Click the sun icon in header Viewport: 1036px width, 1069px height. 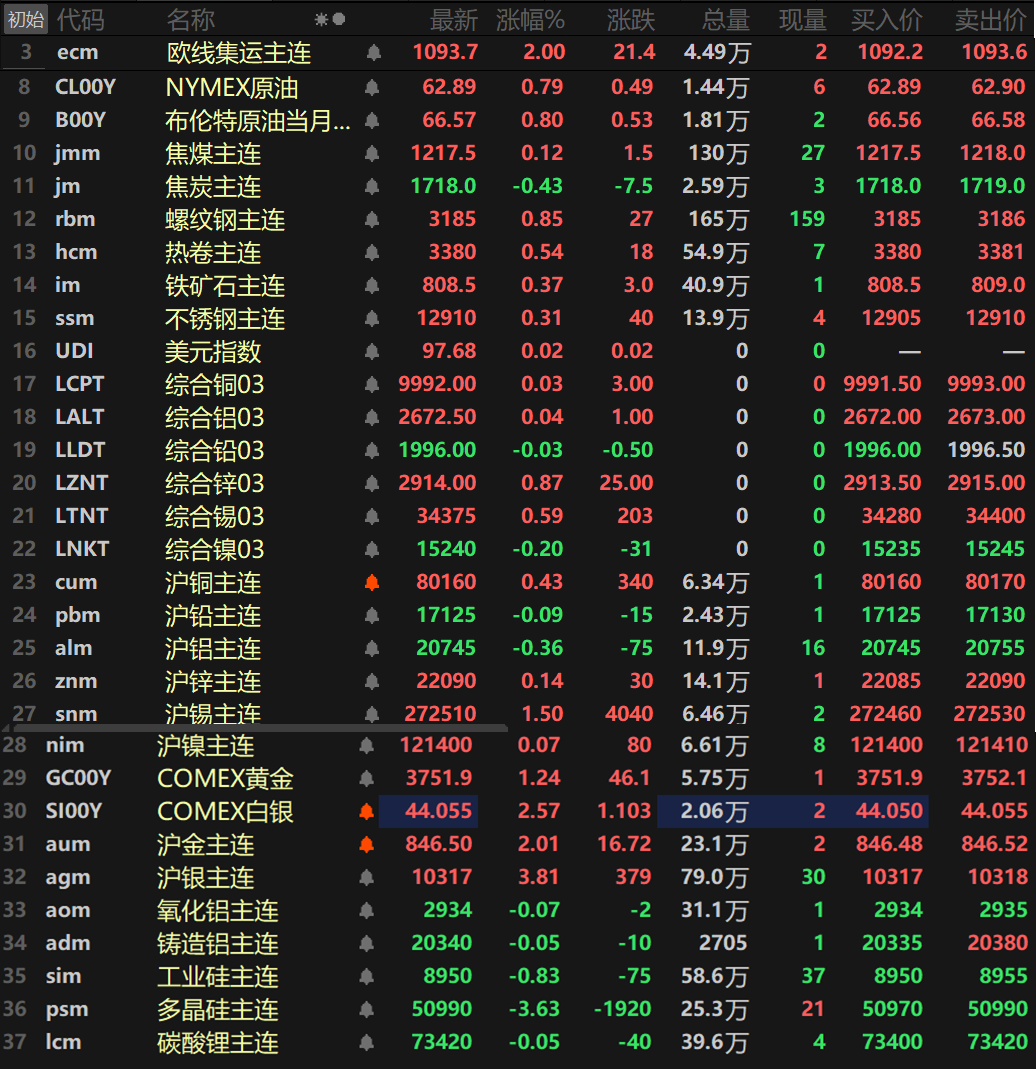coord(321,19)
